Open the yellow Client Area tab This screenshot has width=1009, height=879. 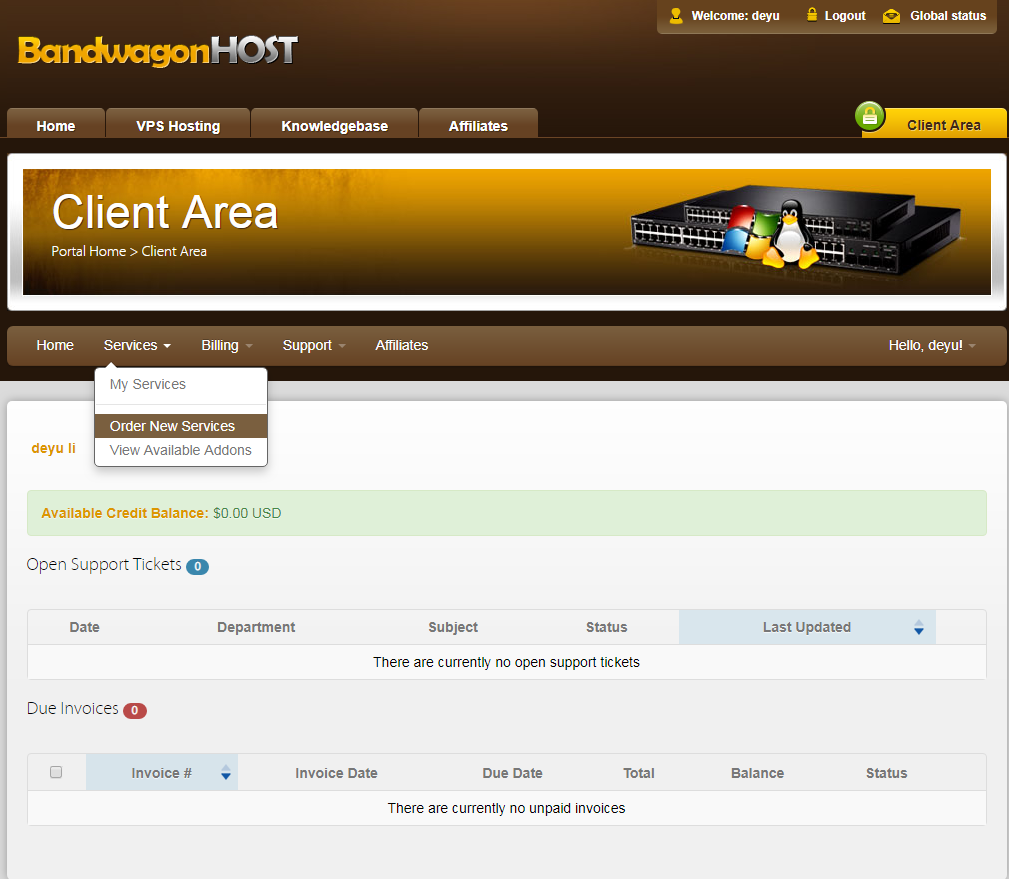click(943, 125)
